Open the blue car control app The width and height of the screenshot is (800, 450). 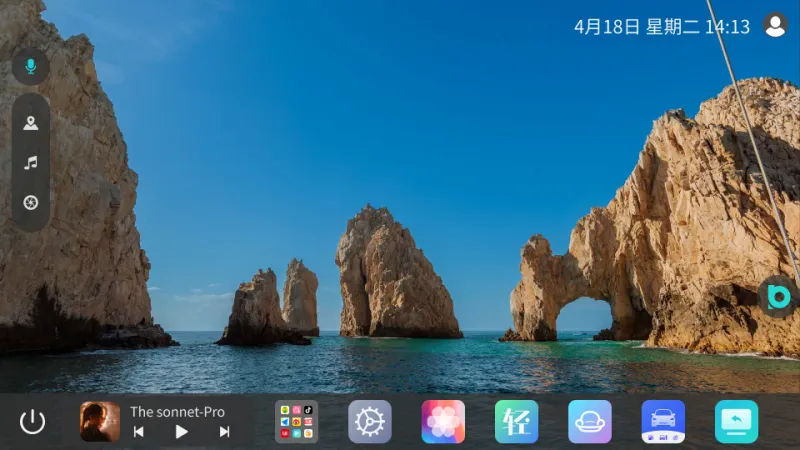point(663,421)
